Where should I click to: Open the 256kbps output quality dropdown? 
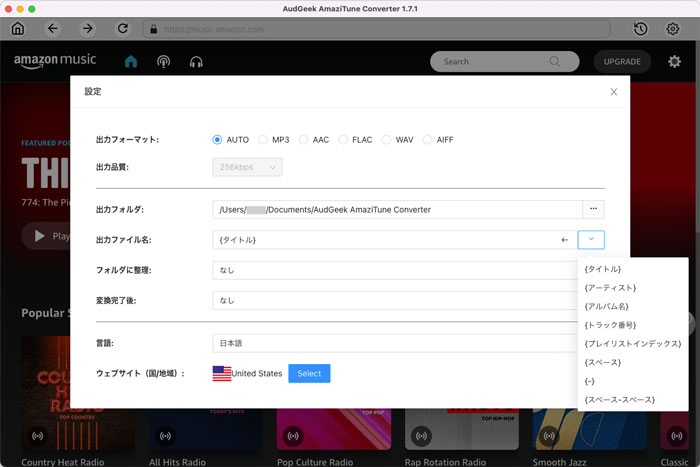click(247, 167)
